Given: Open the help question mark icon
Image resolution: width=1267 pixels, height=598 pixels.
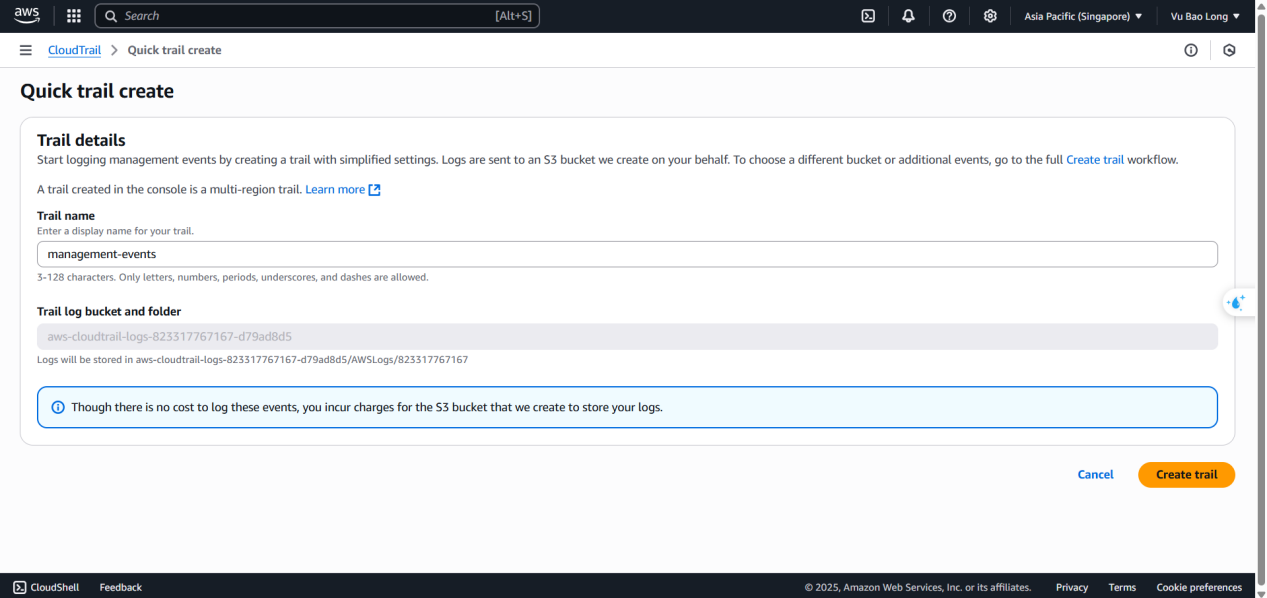Looking at the screenshot, I should 949,16.
